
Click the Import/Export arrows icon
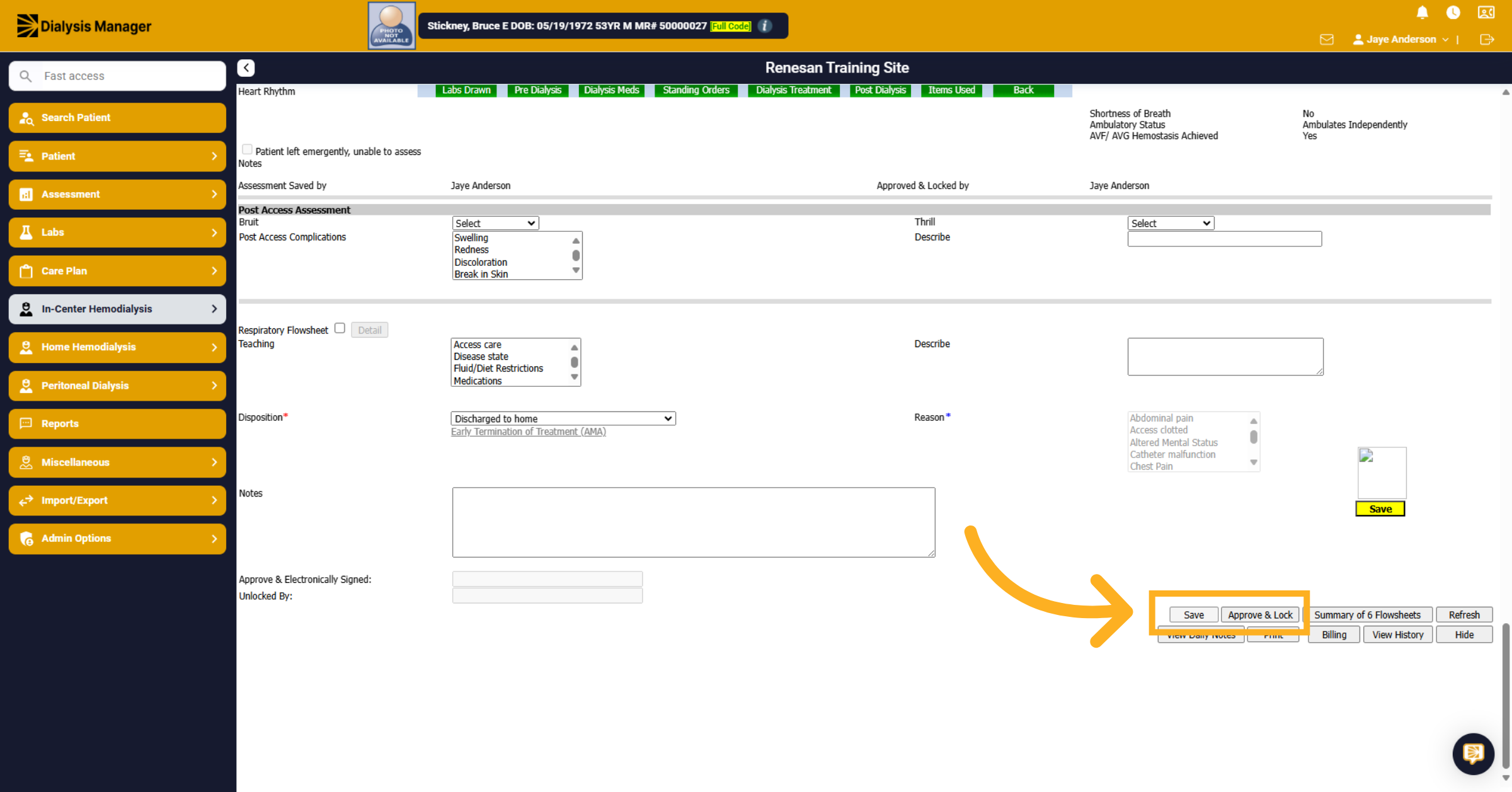(26, 500)
